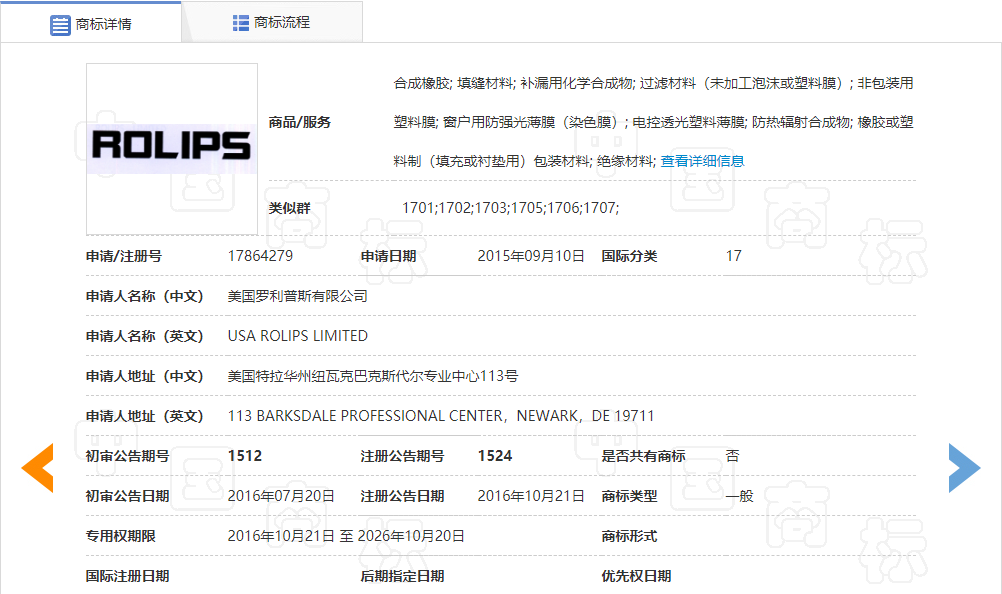Click the document icon on 商标详情 tab

[x=60, y=24]
